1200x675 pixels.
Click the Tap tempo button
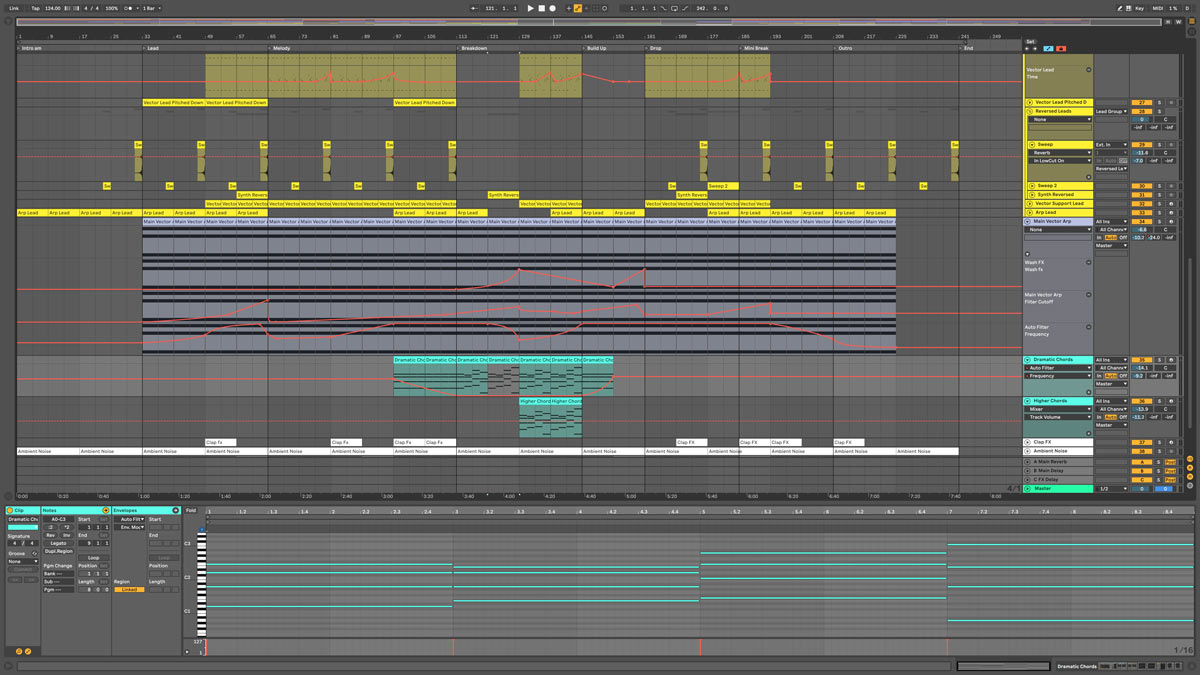point(35,8)
